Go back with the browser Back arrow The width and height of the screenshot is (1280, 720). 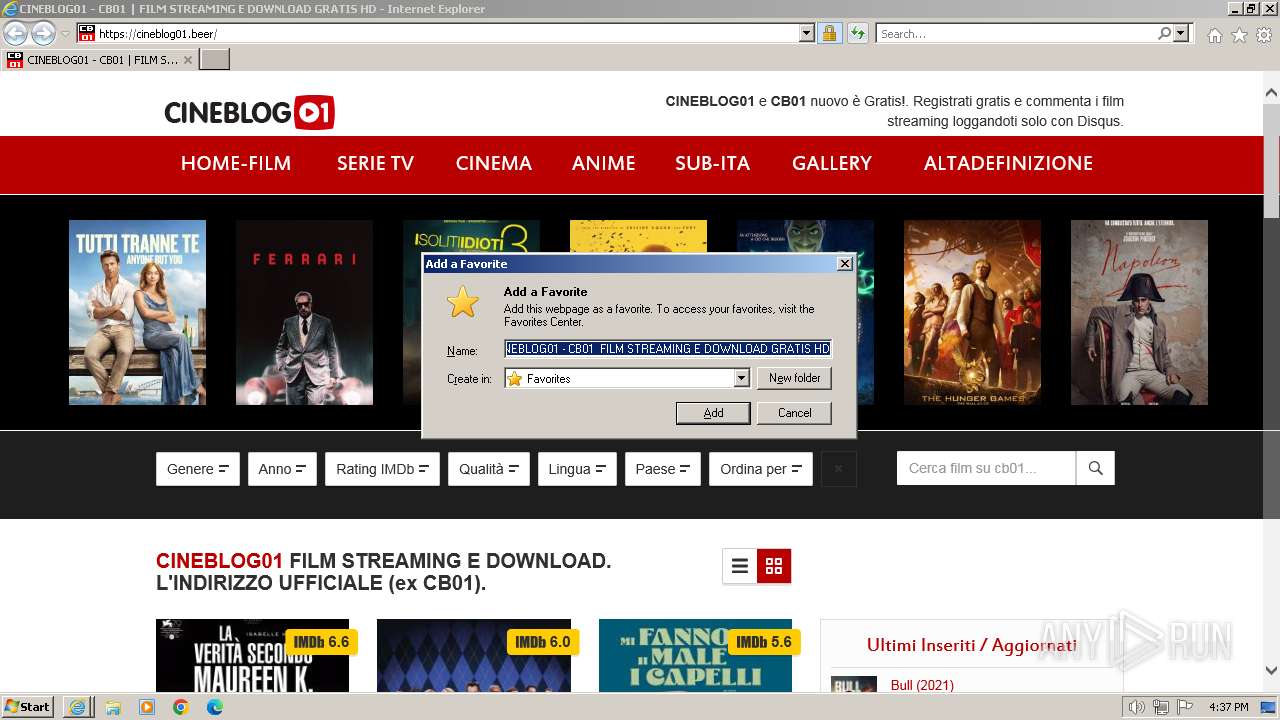[x=15, y=34]
